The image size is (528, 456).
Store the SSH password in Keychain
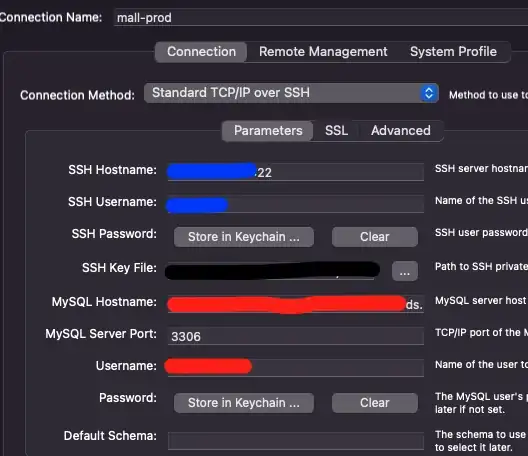coord(244,237)
